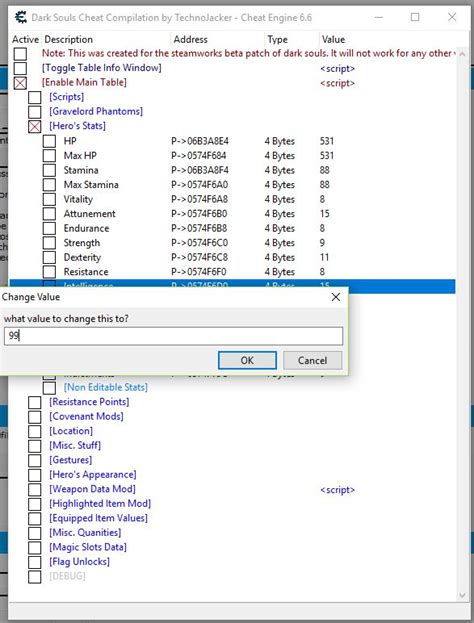
Task: Expand the Non Editable Stats group checkbox
Action: click(49, 387)
